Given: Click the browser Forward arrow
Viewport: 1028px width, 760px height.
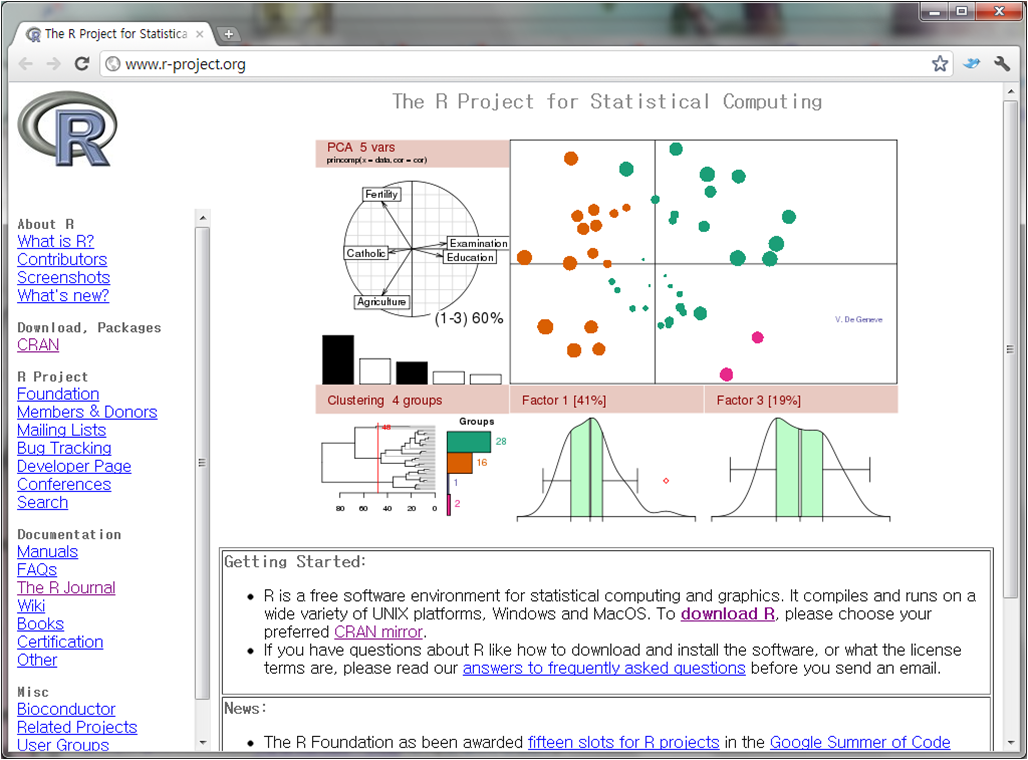Looking at the screenshot, I should 54,64.
